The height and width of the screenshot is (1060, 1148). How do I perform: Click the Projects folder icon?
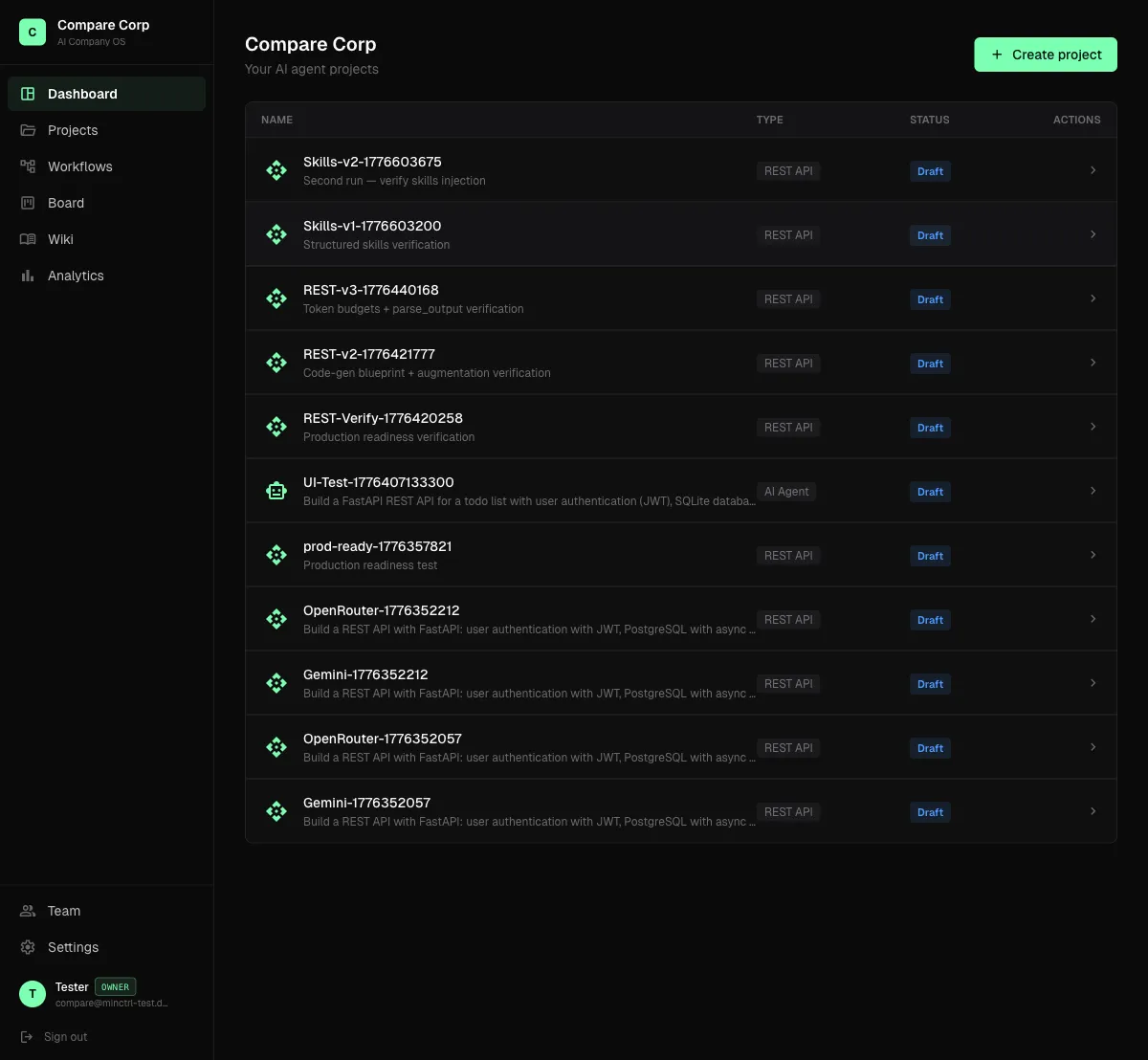(28, 130)
